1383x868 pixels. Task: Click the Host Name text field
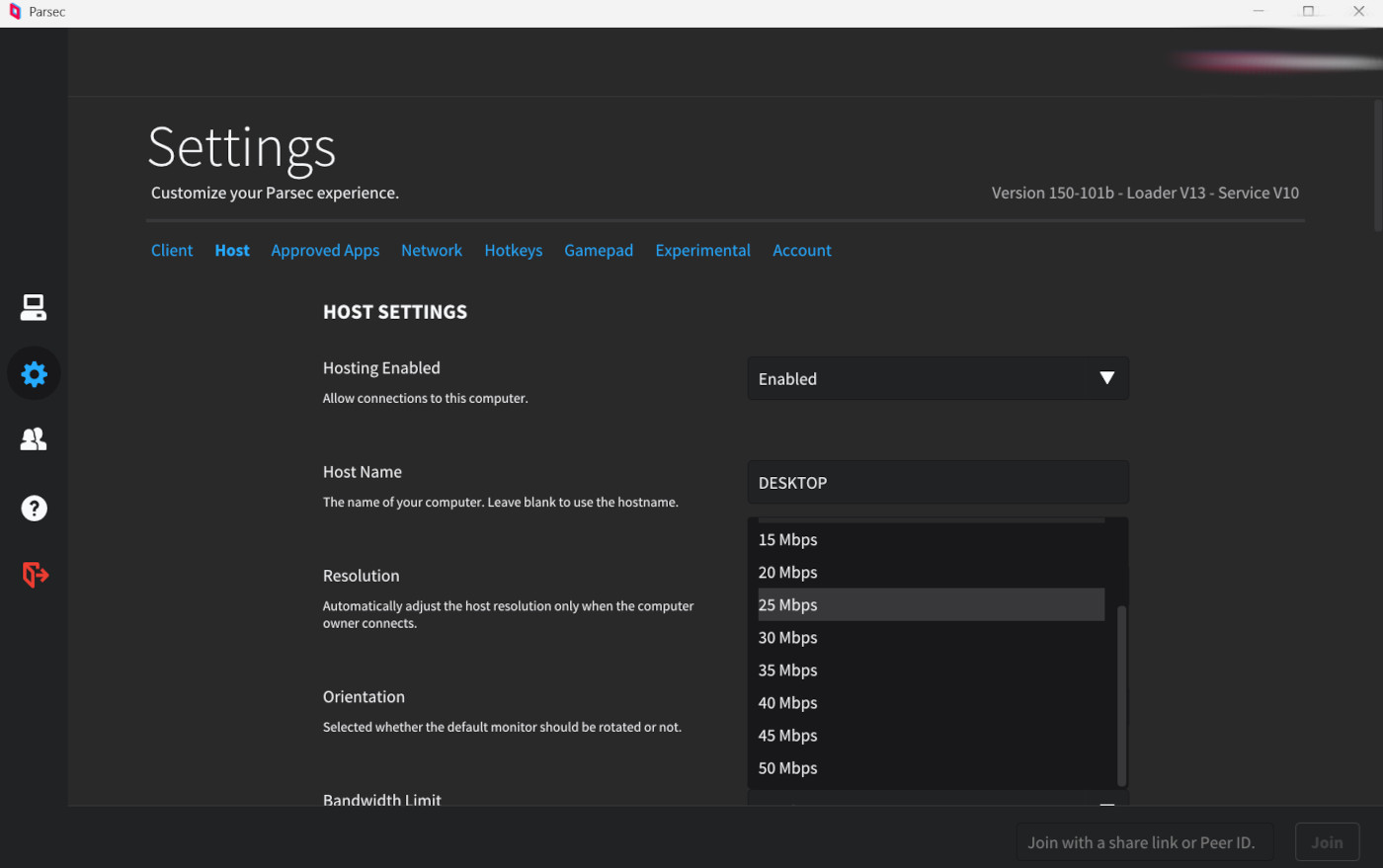[936, 483]
